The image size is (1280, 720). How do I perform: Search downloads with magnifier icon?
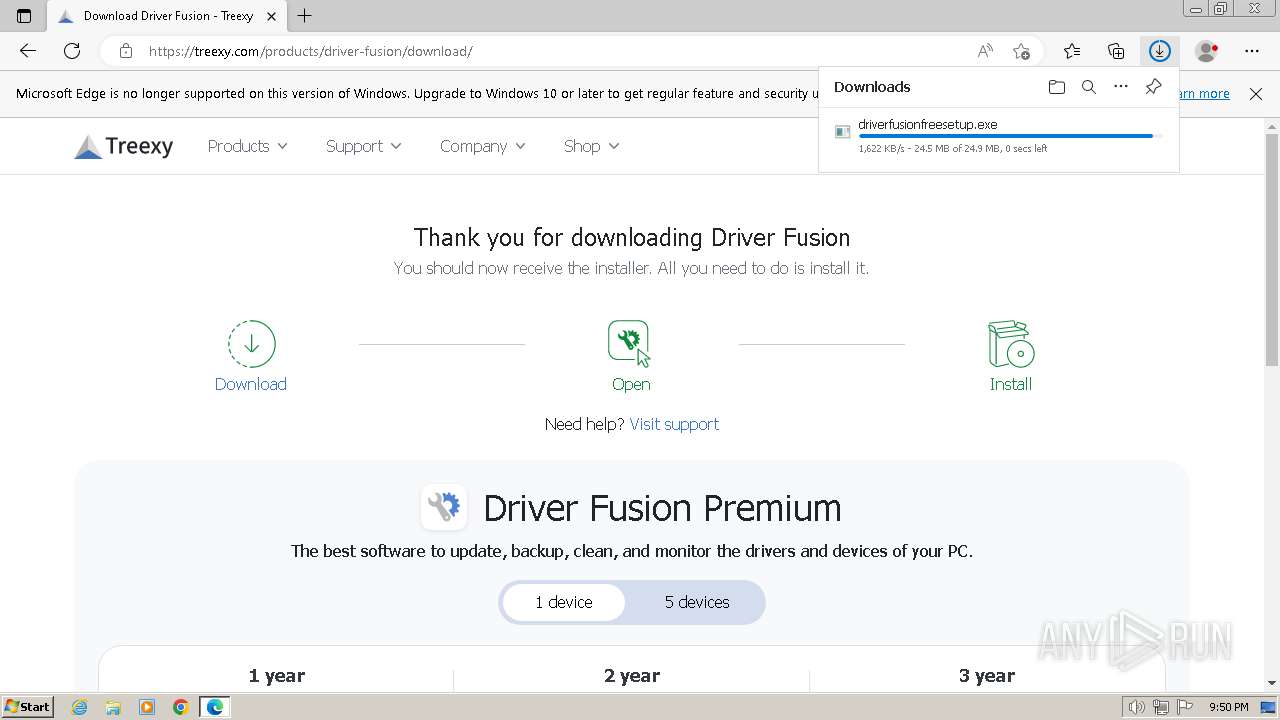[x=1089, y=87]
